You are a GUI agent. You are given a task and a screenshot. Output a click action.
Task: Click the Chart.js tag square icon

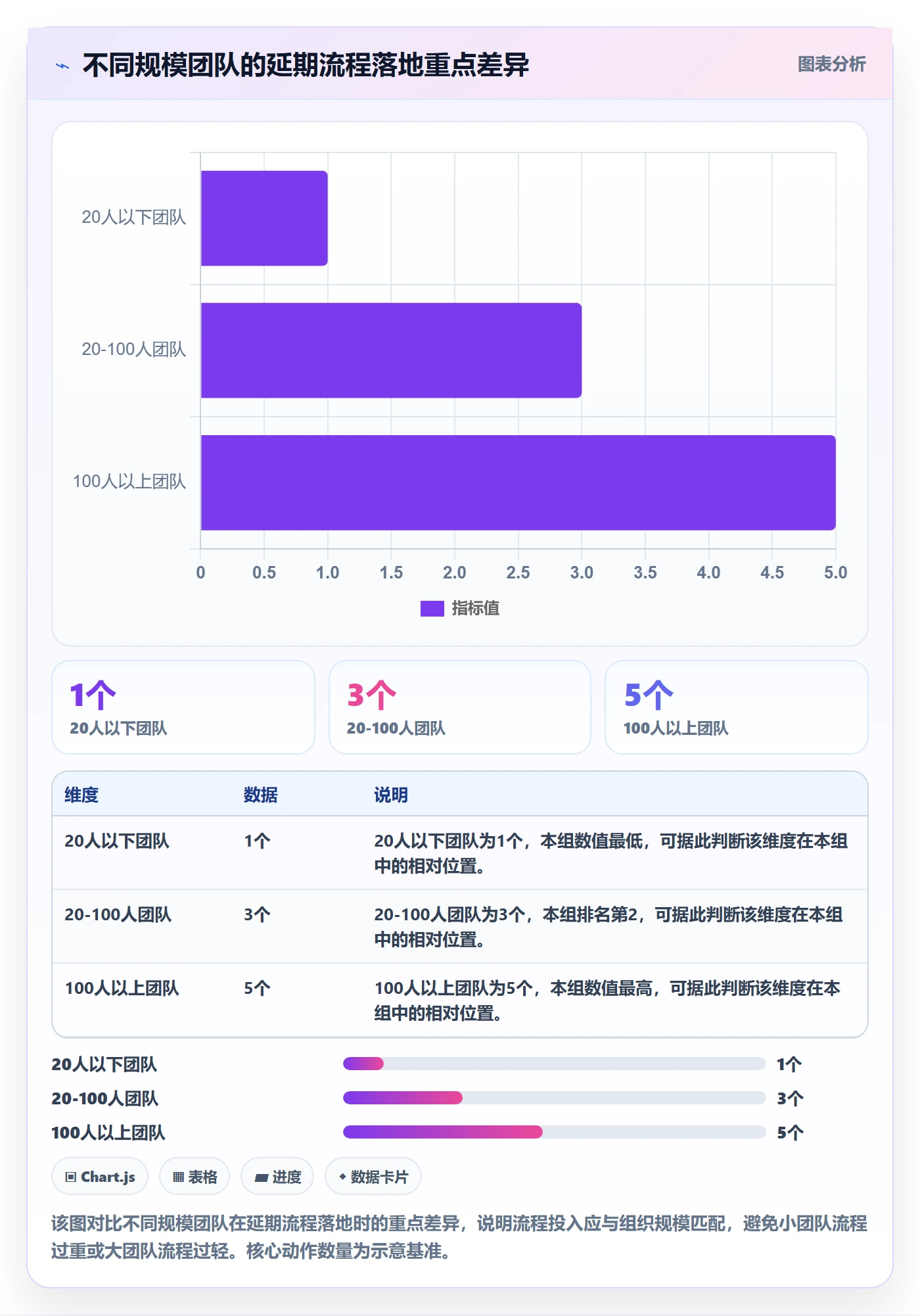tap(71, 1177)
